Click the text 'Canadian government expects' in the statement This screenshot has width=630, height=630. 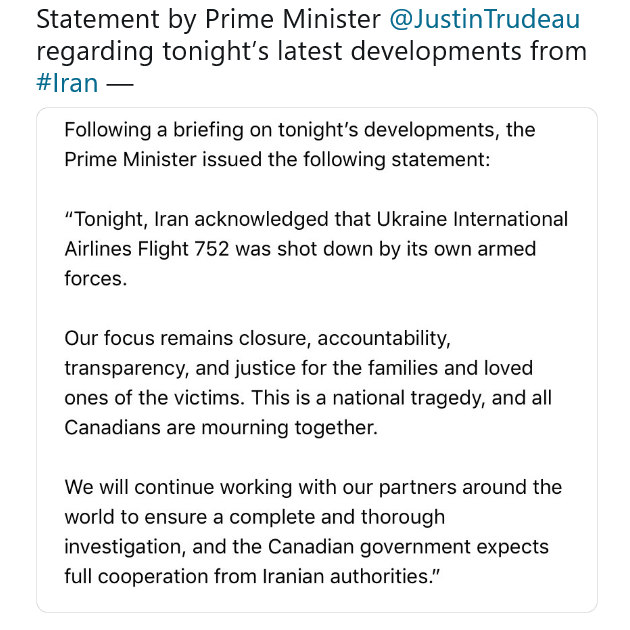(408, 547)
